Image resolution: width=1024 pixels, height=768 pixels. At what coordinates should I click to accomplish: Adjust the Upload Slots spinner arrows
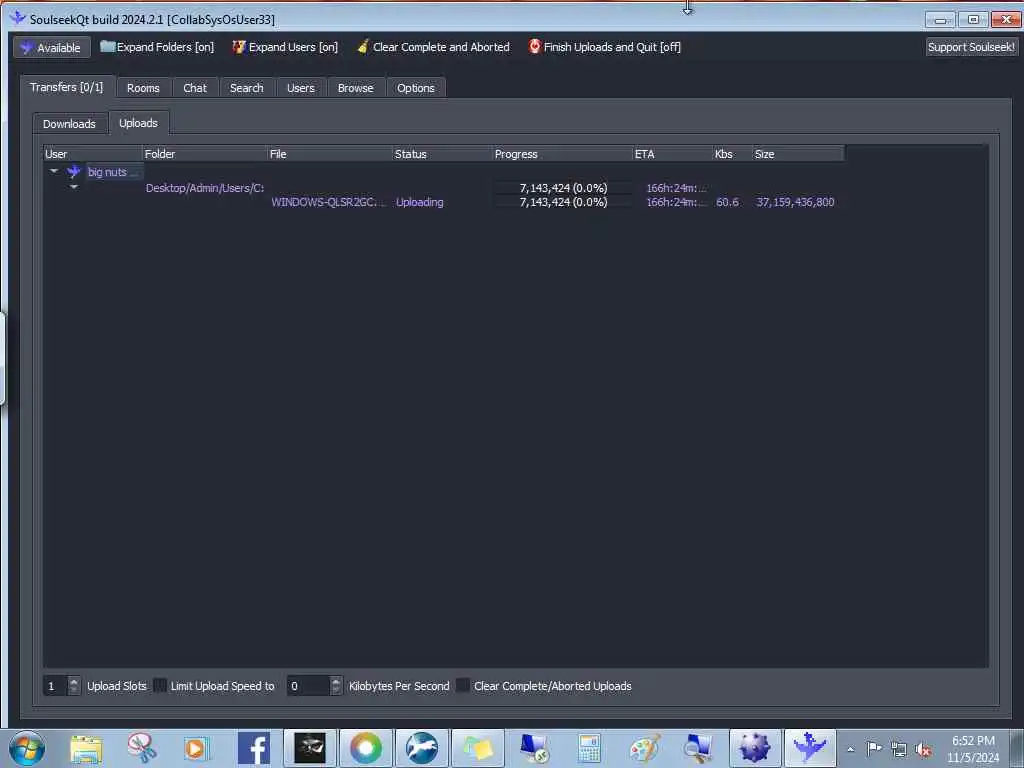[74, 686]
